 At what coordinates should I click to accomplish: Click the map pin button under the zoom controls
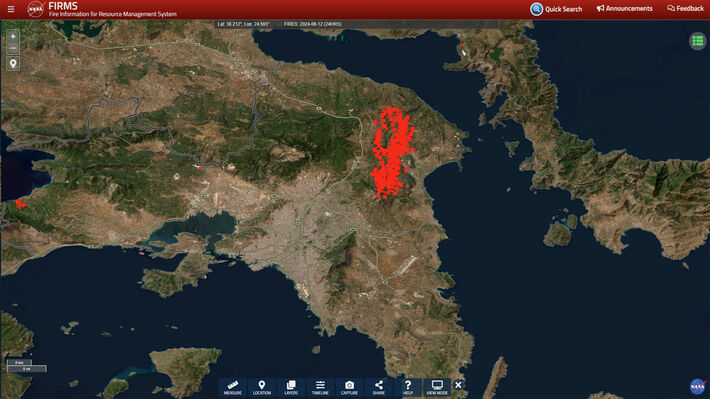point(13,64)
